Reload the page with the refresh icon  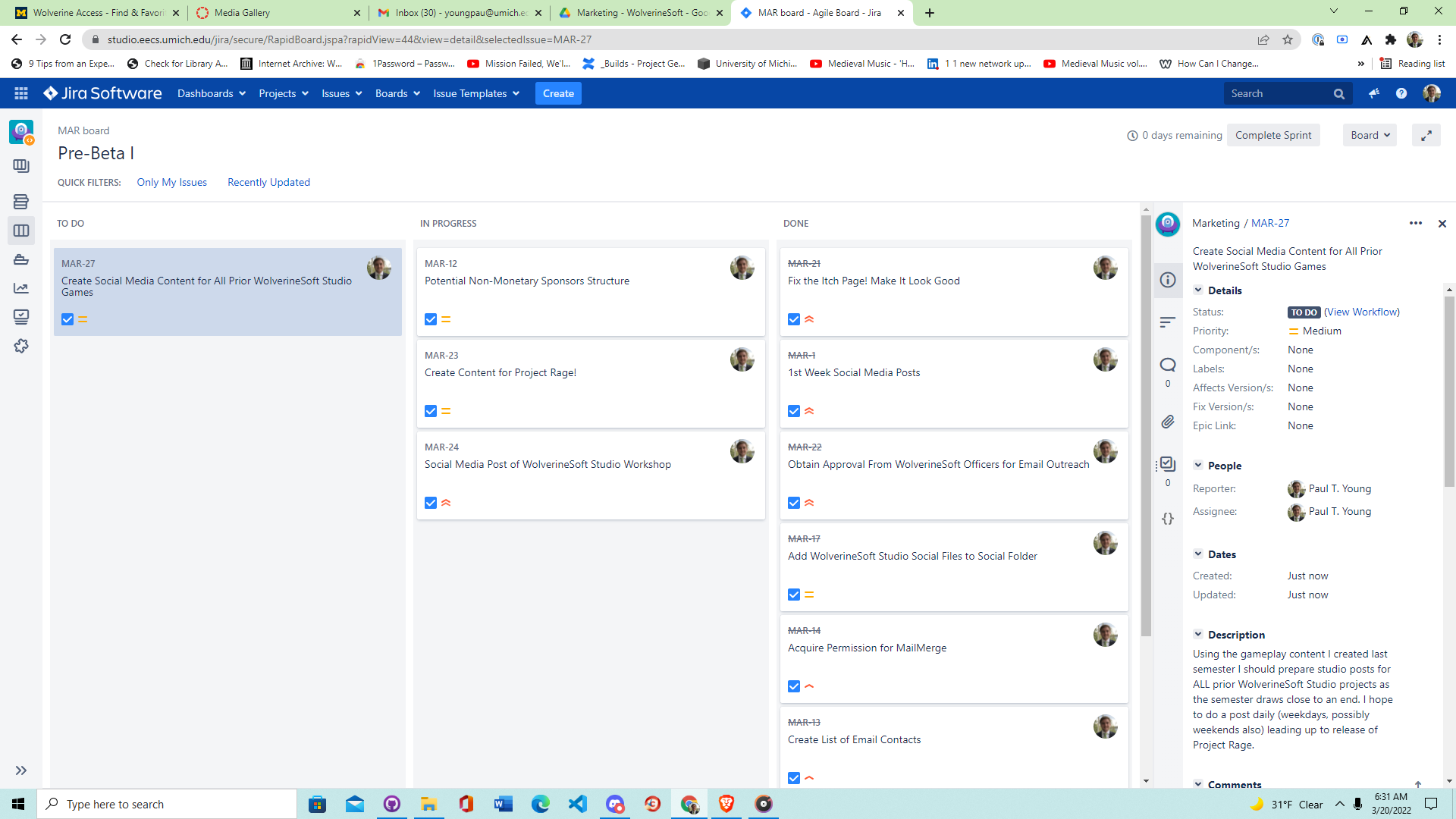[65, 39]
